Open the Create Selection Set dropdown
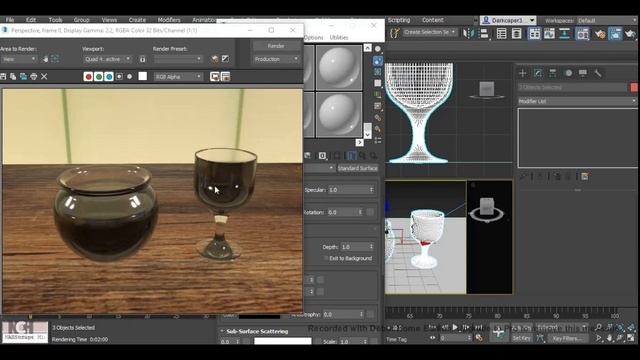This screenshot has width=640, height=360. tap(430, 32)
